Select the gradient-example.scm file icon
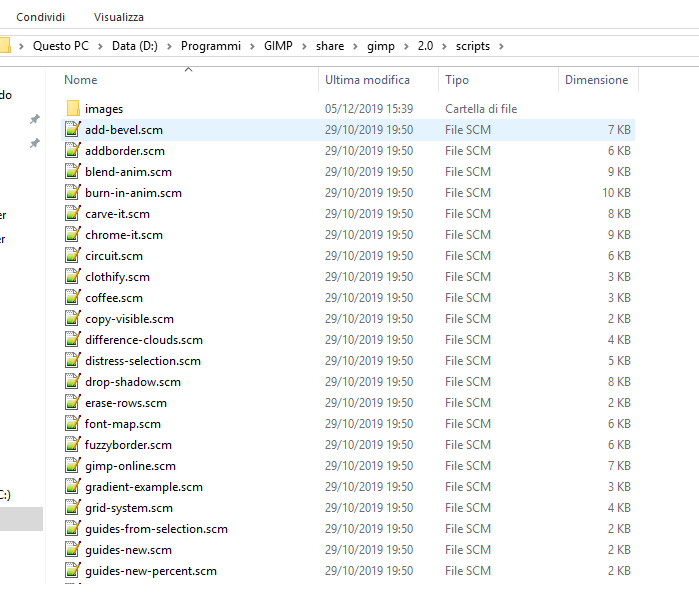The height and width of the screenshot is (607, 699). coord(73,486)
